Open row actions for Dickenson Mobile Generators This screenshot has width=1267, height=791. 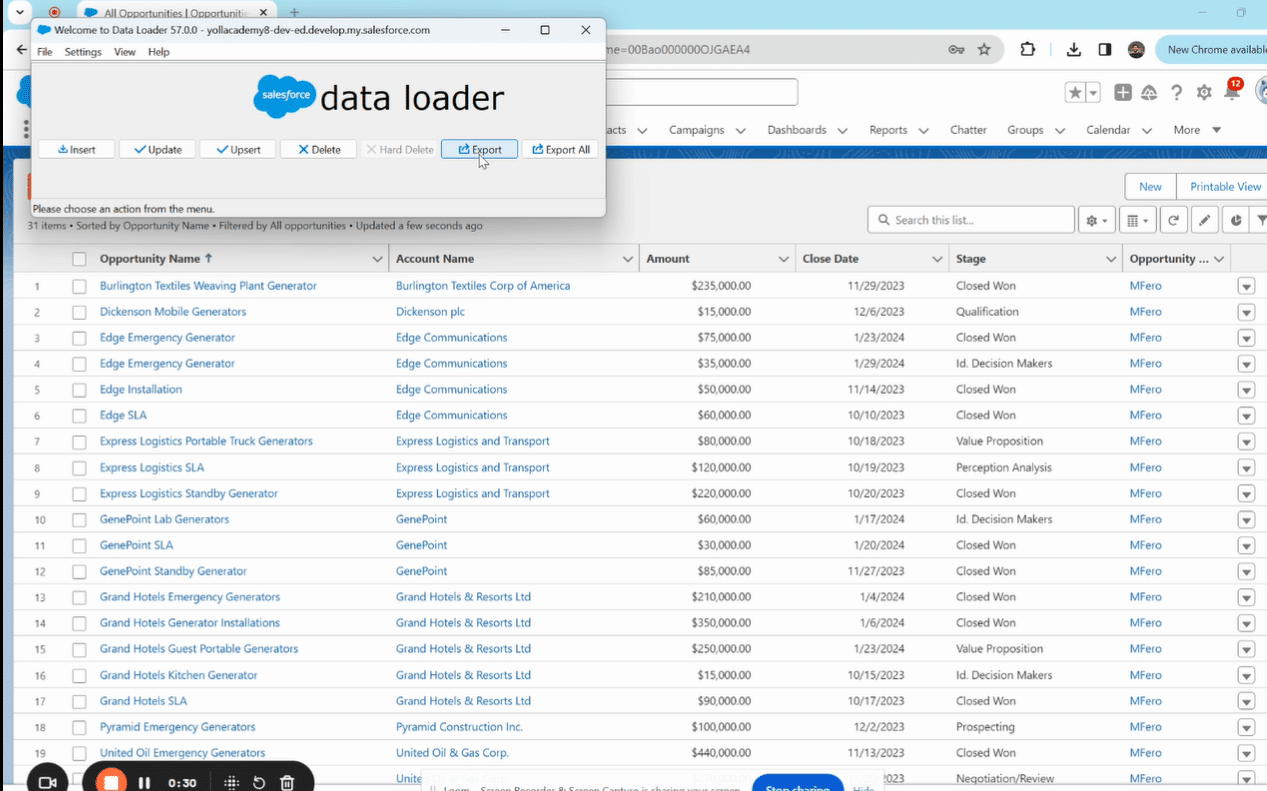pos(1246,312)
